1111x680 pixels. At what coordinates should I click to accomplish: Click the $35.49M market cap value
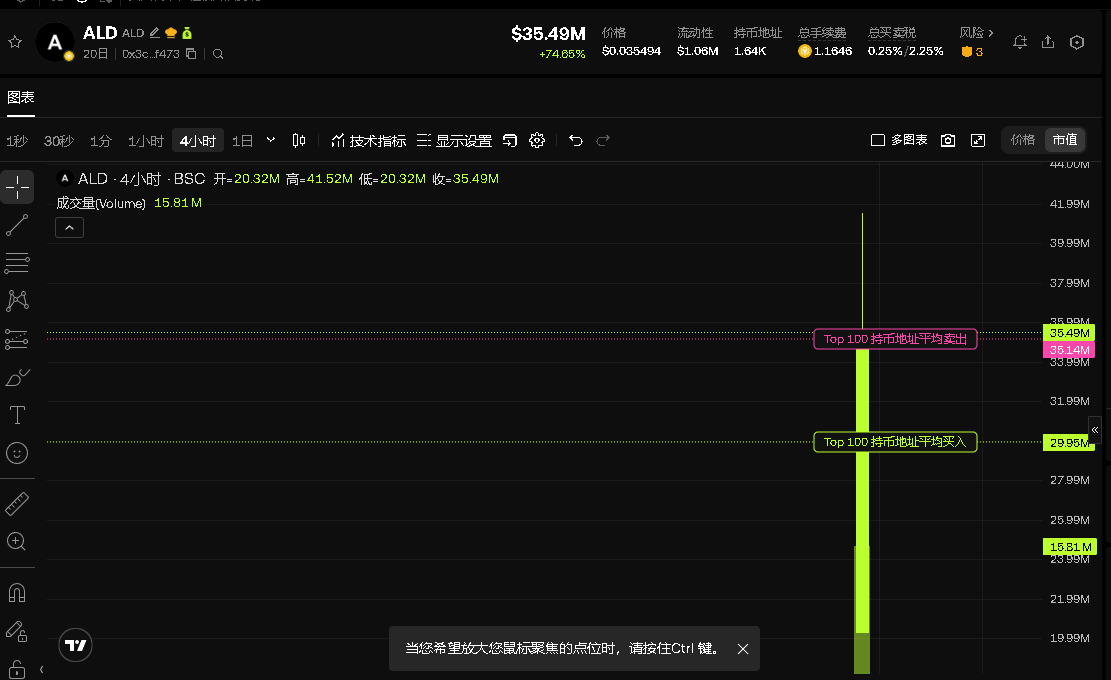[x=548, y=33]
